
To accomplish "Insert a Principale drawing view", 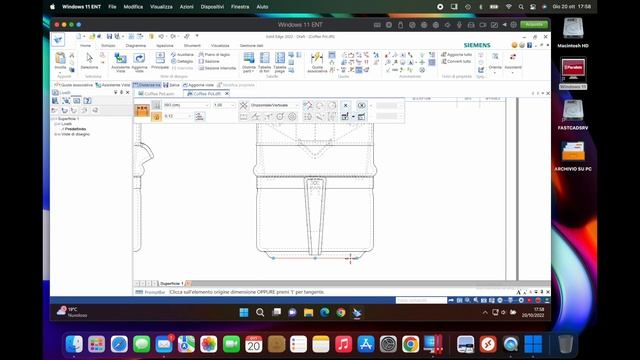I will tap(160, 60).
